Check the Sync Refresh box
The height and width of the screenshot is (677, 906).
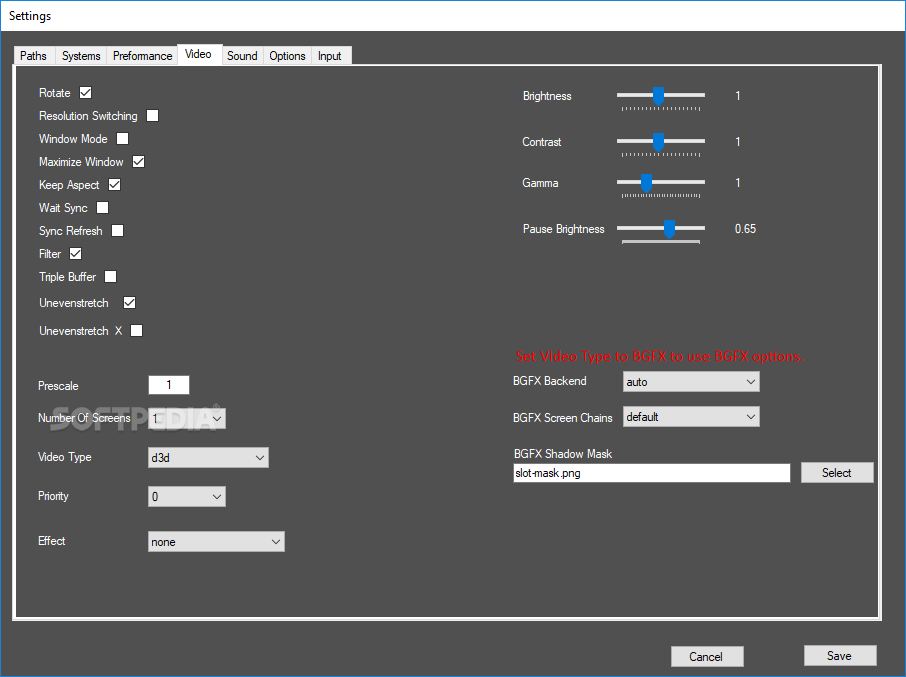pos(117,230)
